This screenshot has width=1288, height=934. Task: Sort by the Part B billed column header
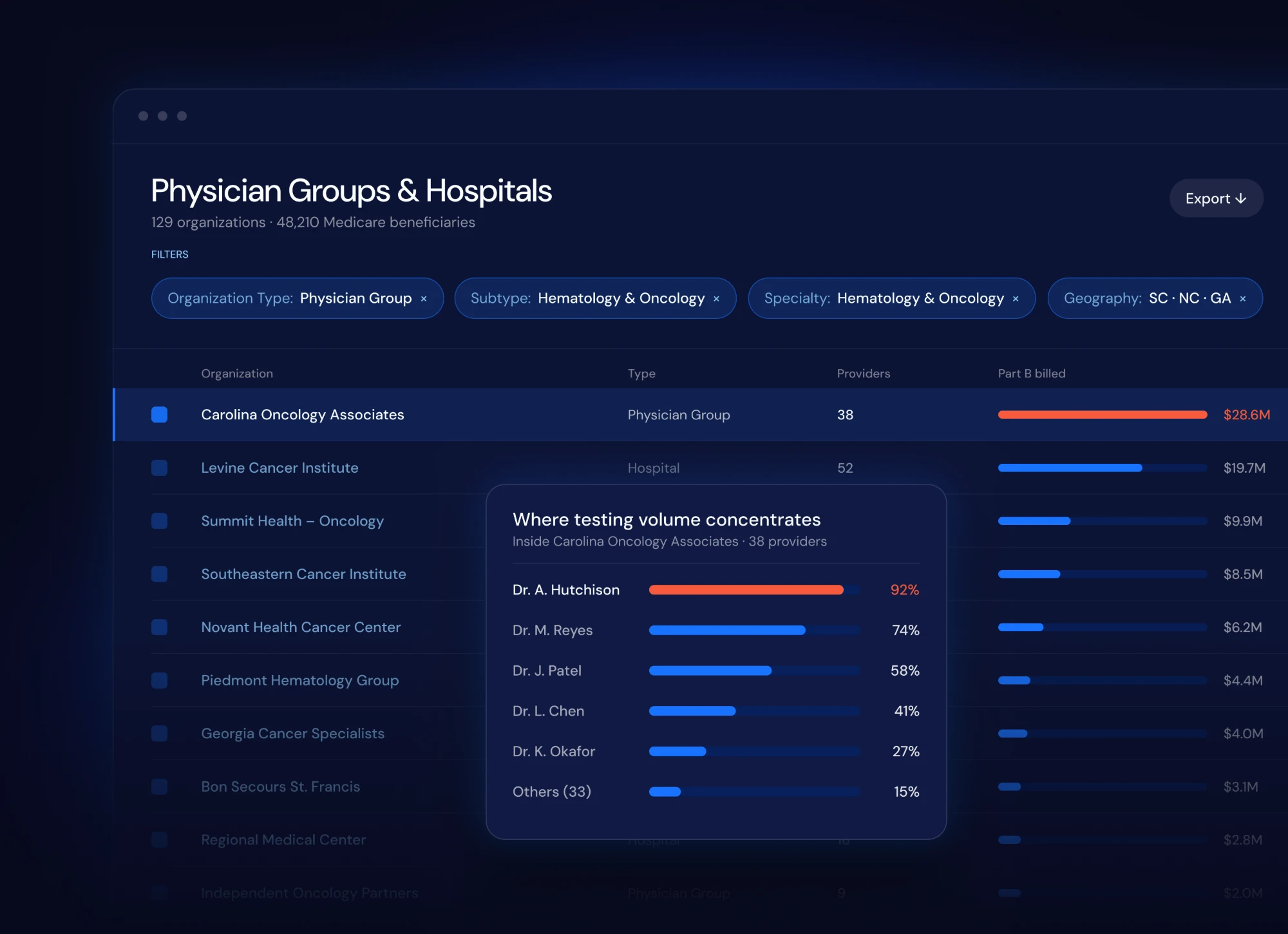(1031, 374)
